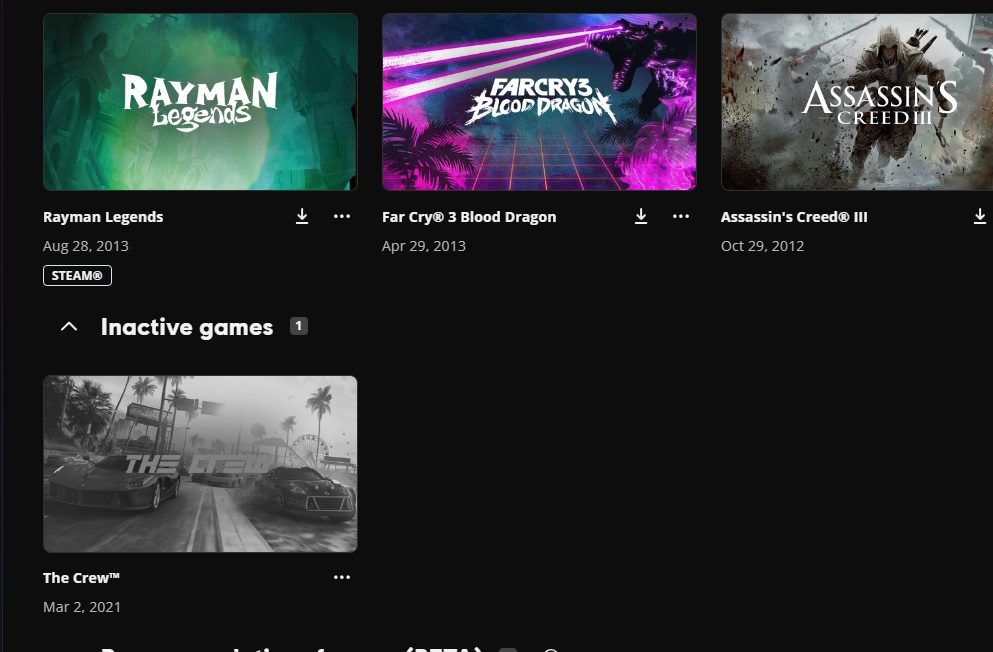The image size is (993, 652).
Task: Open the greyed-out The Crew thumbnail
Action: click(200, 464)
